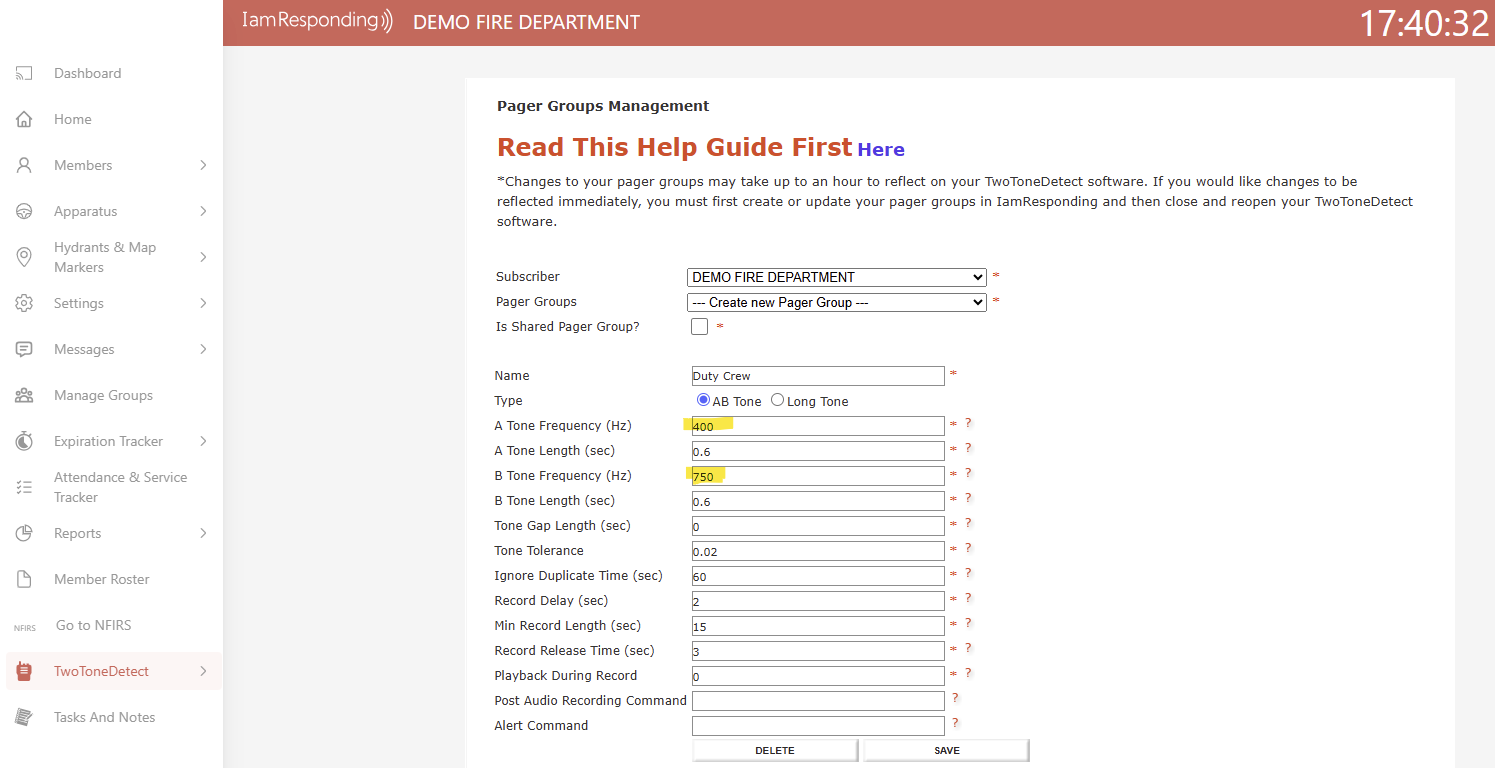
Task: Open Manage Groups in the sidebar
Action: tap(103, 395)
